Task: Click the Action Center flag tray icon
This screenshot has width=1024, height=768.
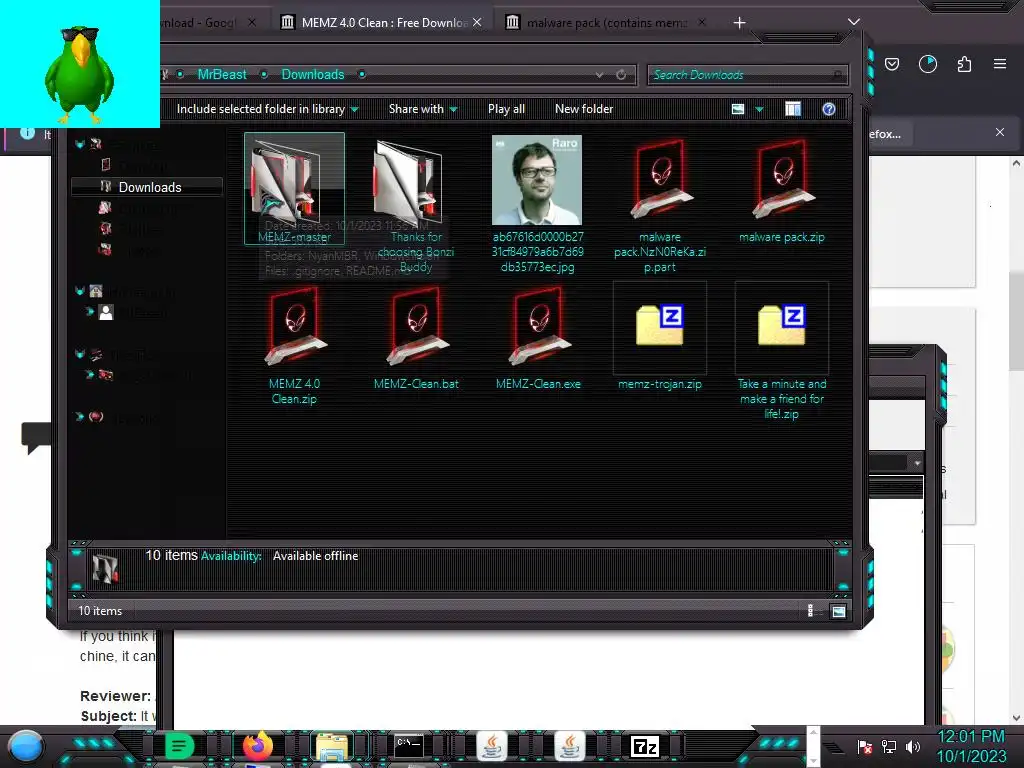Action: point(865,746)
